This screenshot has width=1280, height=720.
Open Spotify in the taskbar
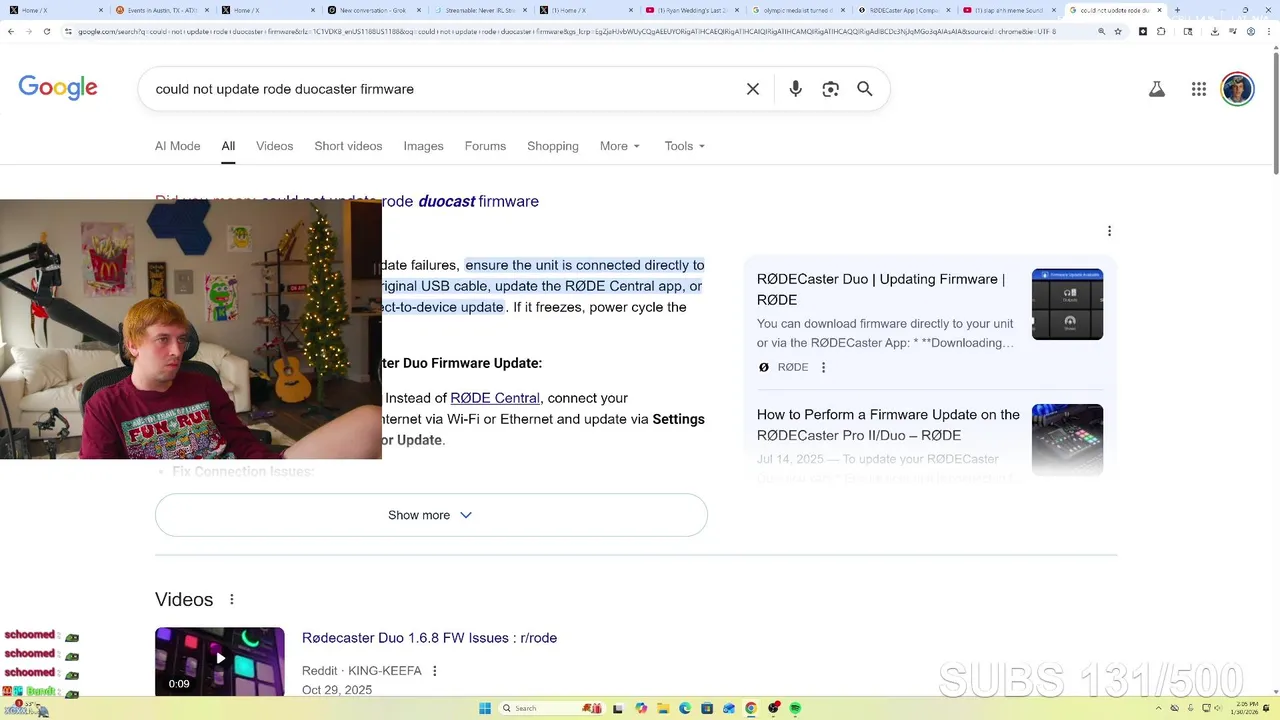coord(796,708)
